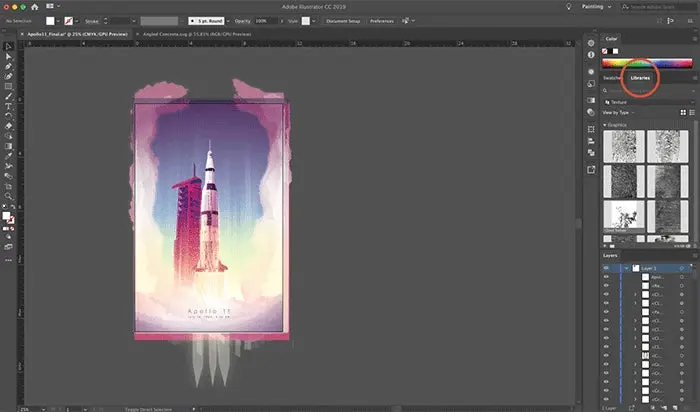Click the stroke none swatch in control bar
This screenshot has width=700, height=412.
click(x=68, y=21)
